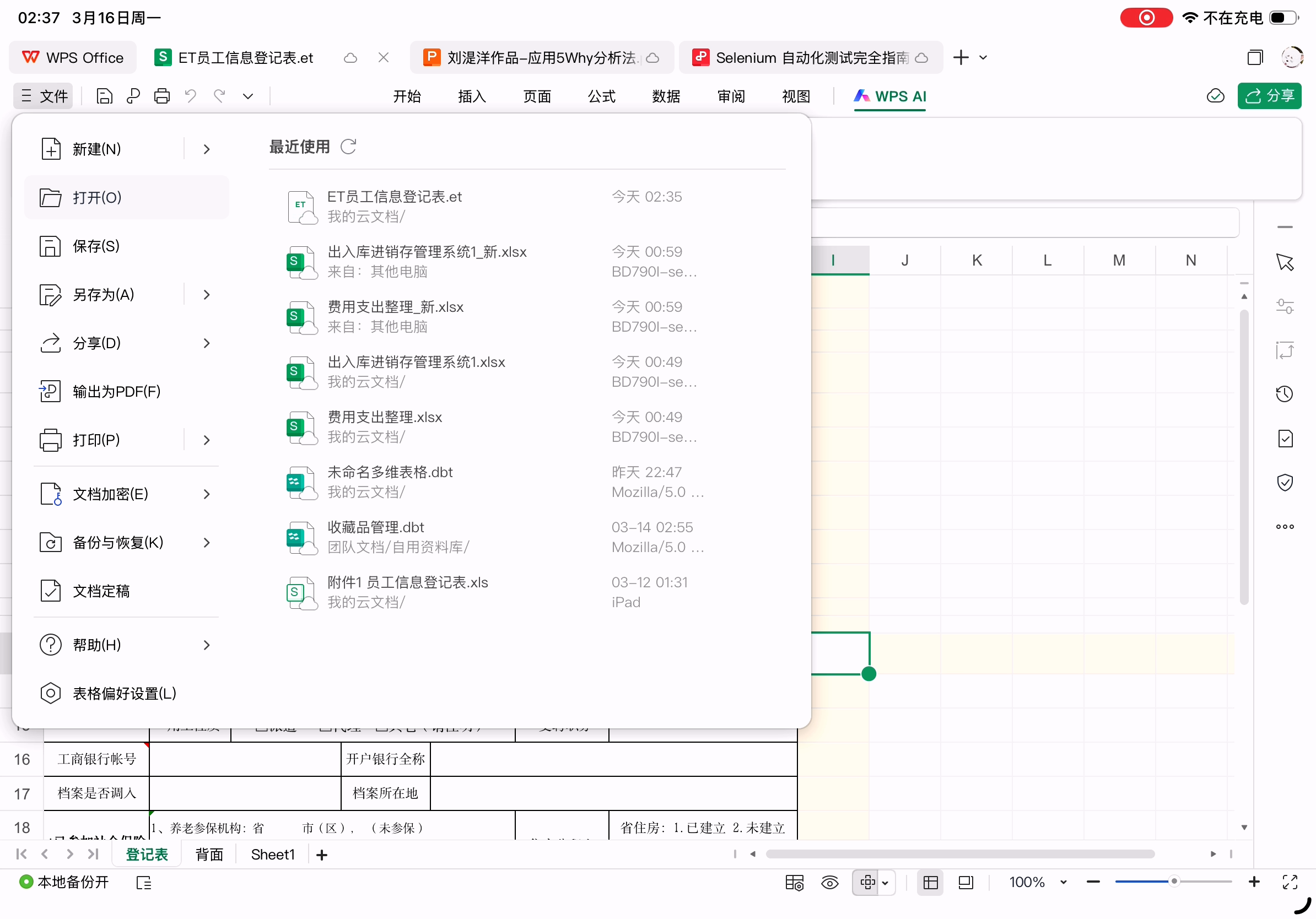
Task: Expand the Save As submenu arrow
Action: pyautogui.click(x=206, y=295)
